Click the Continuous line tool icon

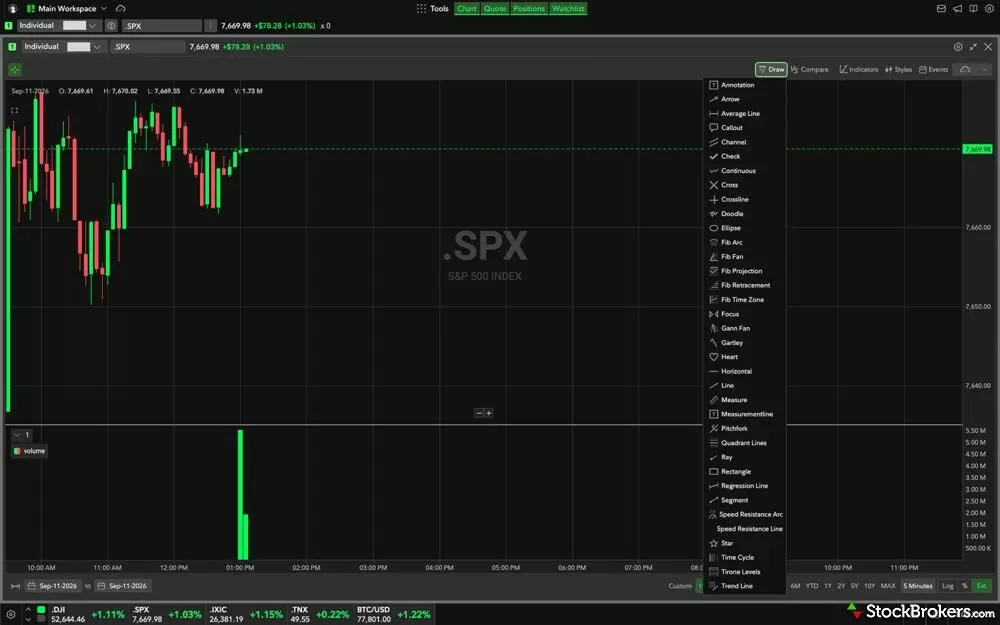coord(714,171)
